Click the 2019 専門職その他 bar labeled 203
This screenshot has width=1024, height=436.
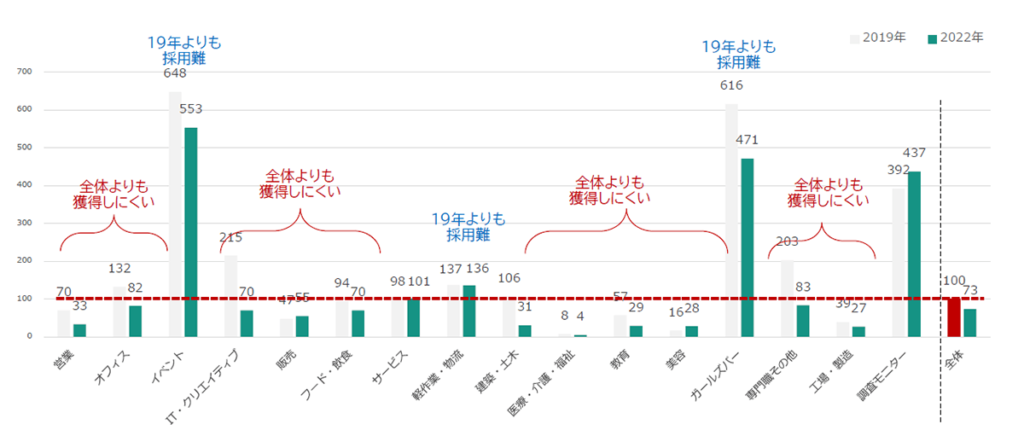(787, 298)
